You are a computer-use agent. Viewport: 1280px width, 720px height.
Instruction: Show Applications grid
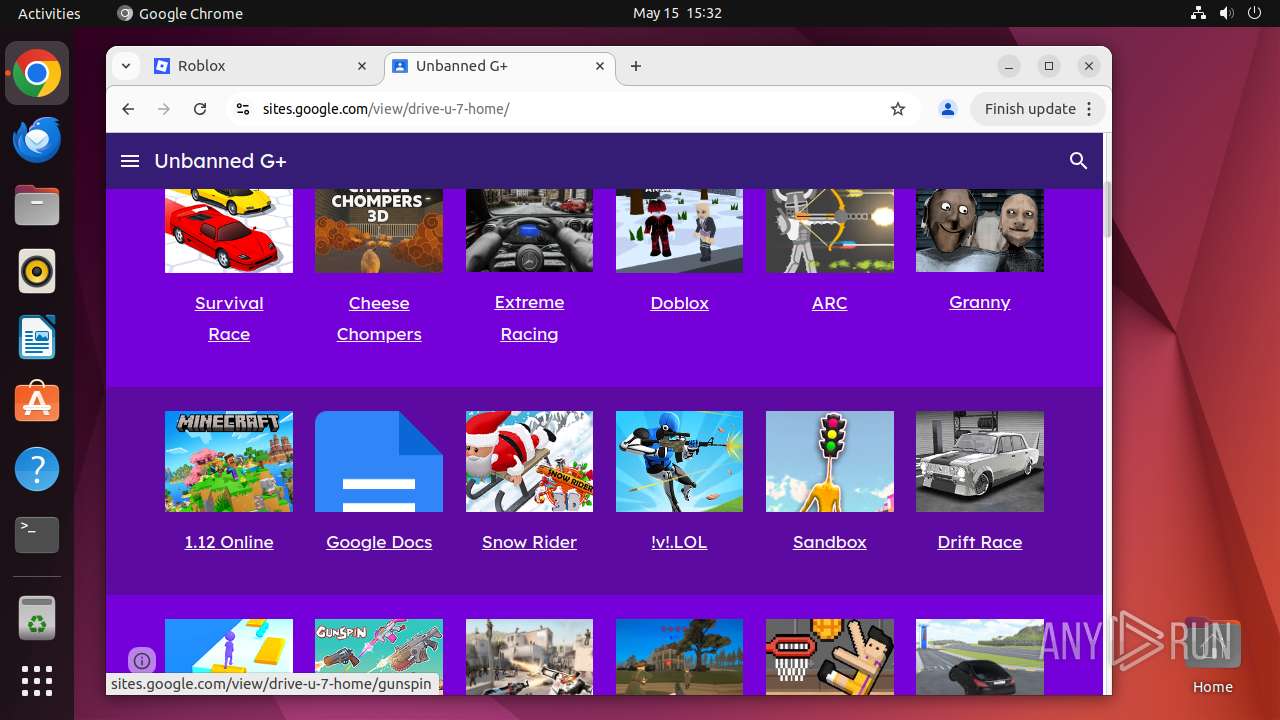(x=37, y=681)
